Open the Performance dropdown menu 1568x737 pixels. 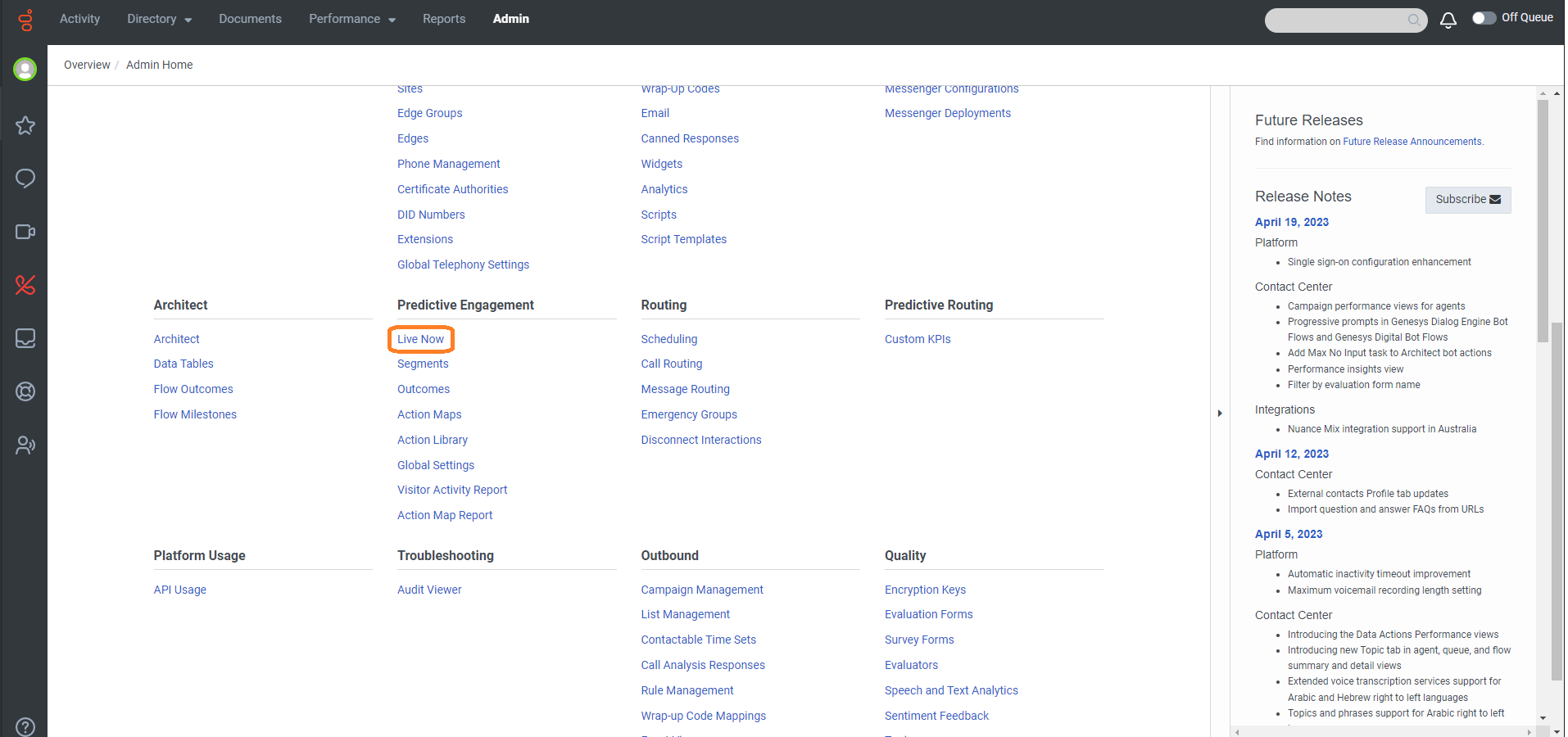[x=351, y=19]
